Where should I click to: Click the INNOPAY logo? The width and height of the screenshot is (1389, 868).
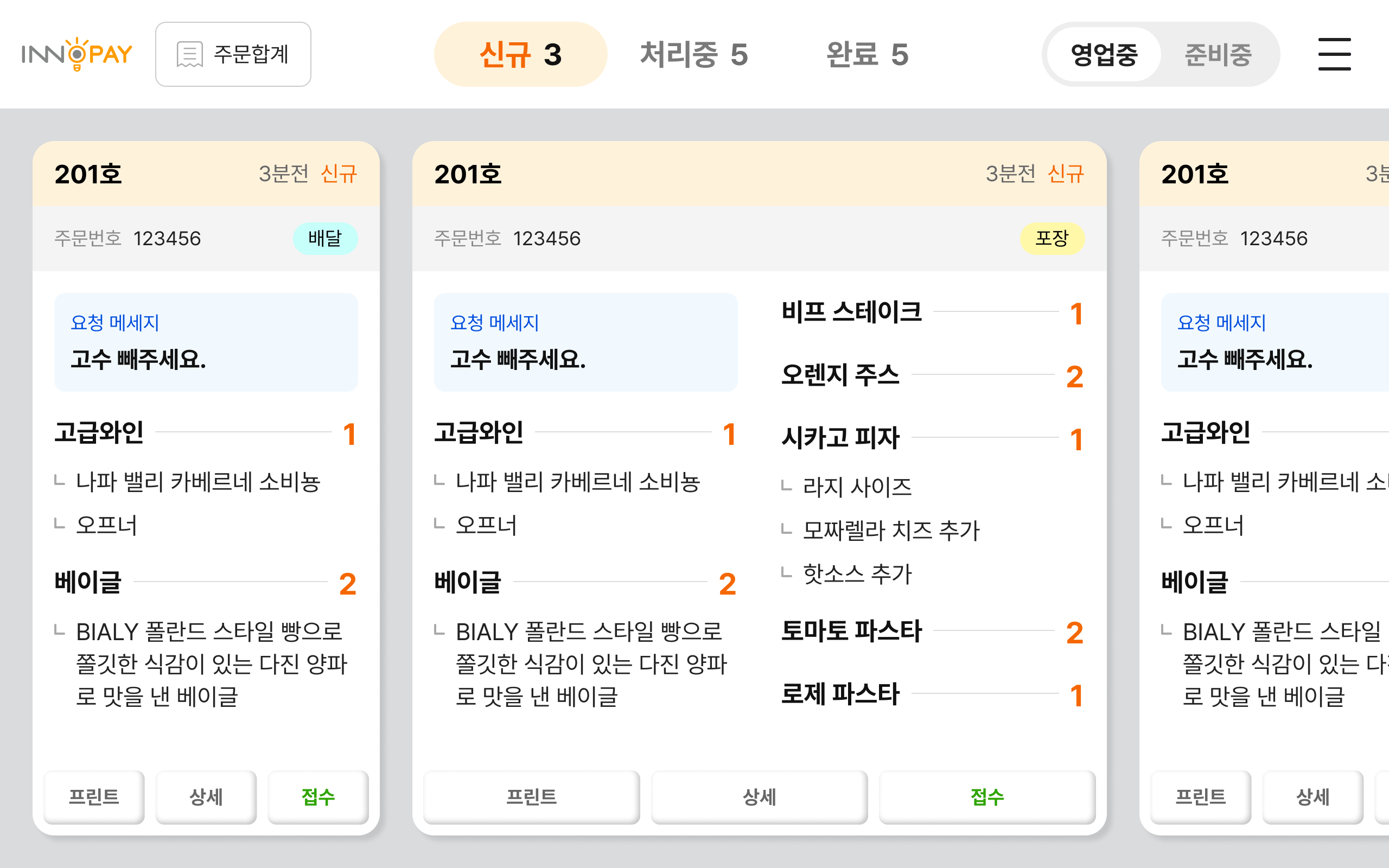click(78, 53)
